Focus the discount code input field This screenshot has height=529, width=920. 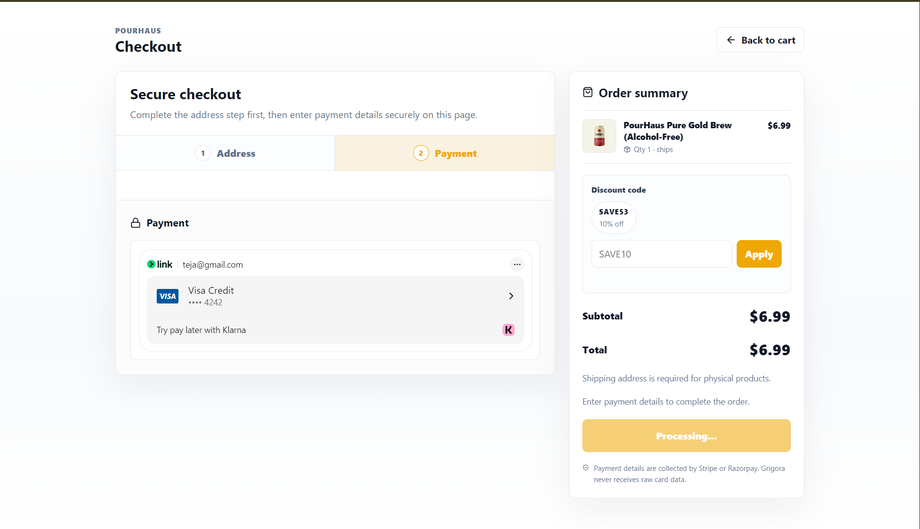(x=661, y=254)
